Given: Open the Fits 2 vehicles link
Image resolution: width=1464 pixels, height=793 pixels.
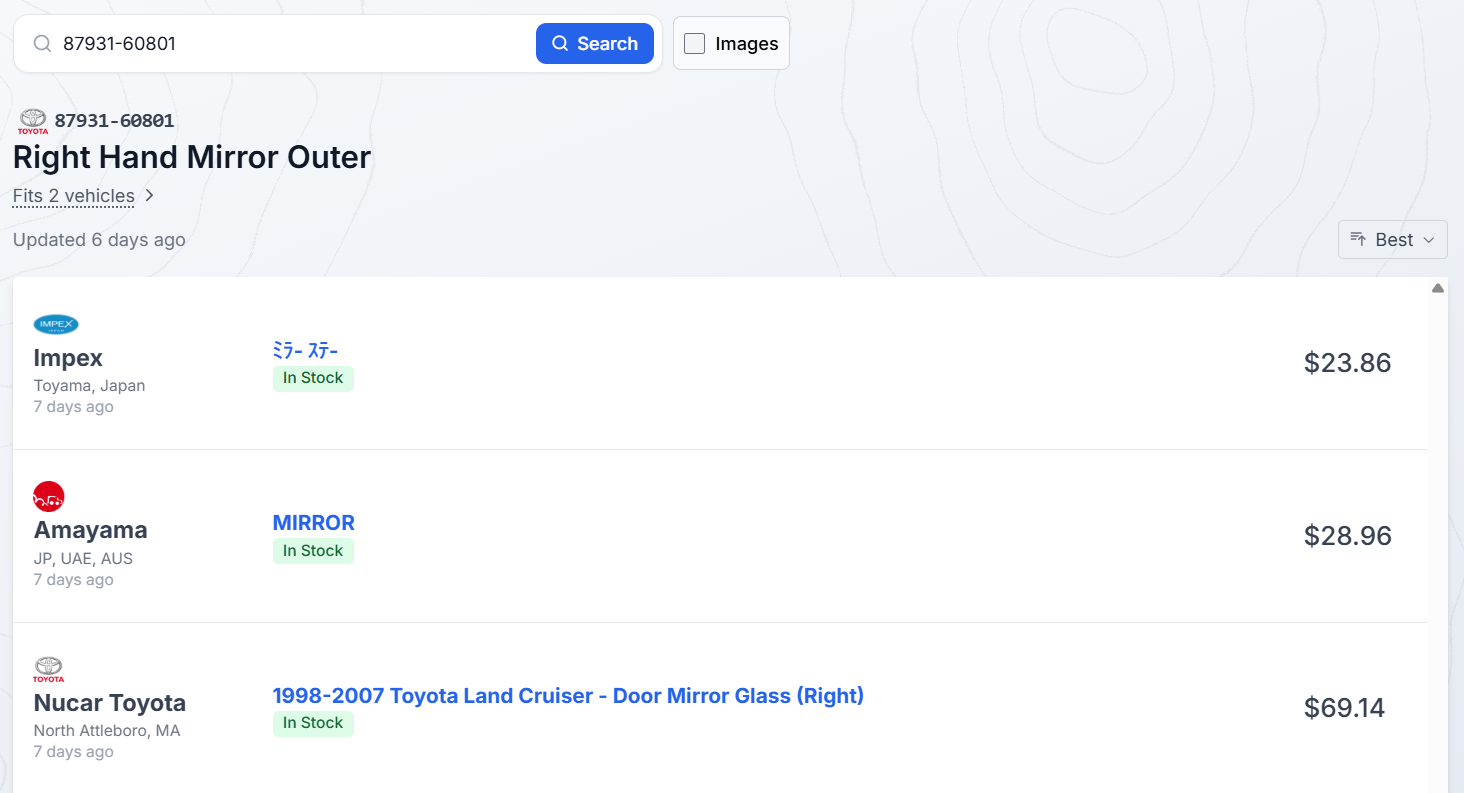Looking at the screenshot, I should pos(74,196).
